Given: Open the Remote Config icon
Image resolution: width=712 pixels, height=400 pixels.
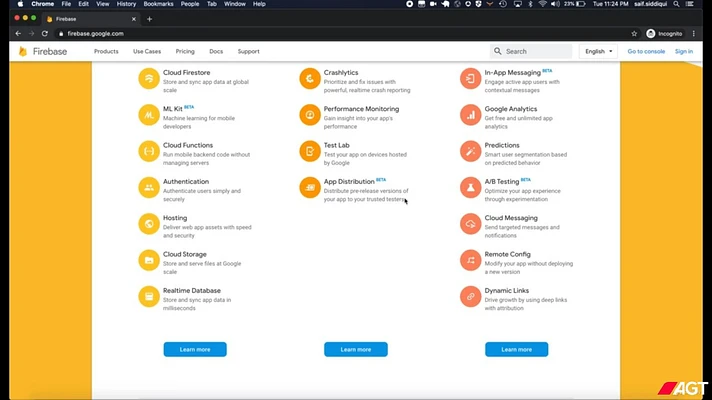Looking at the screenshot, I should tap(470, 260).
